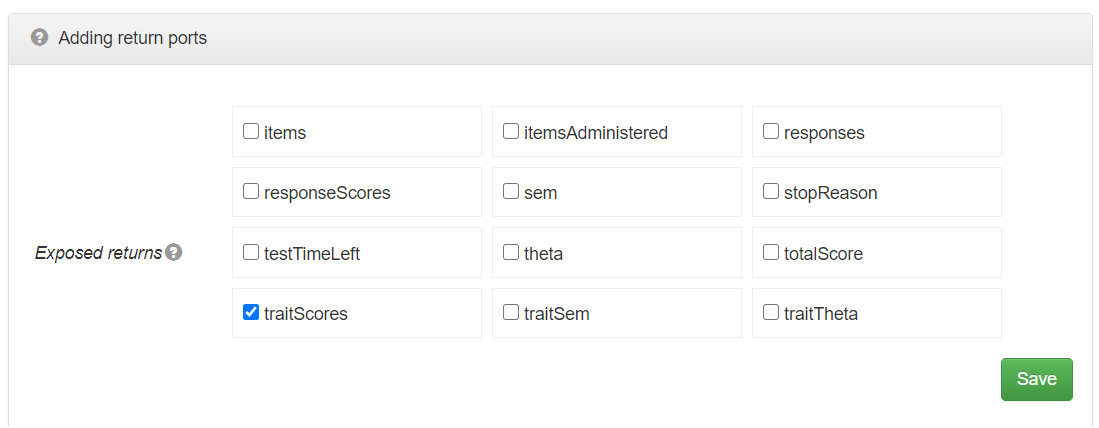Click the help icon next to Exposed returns
1099x428 pixels.
174,252
